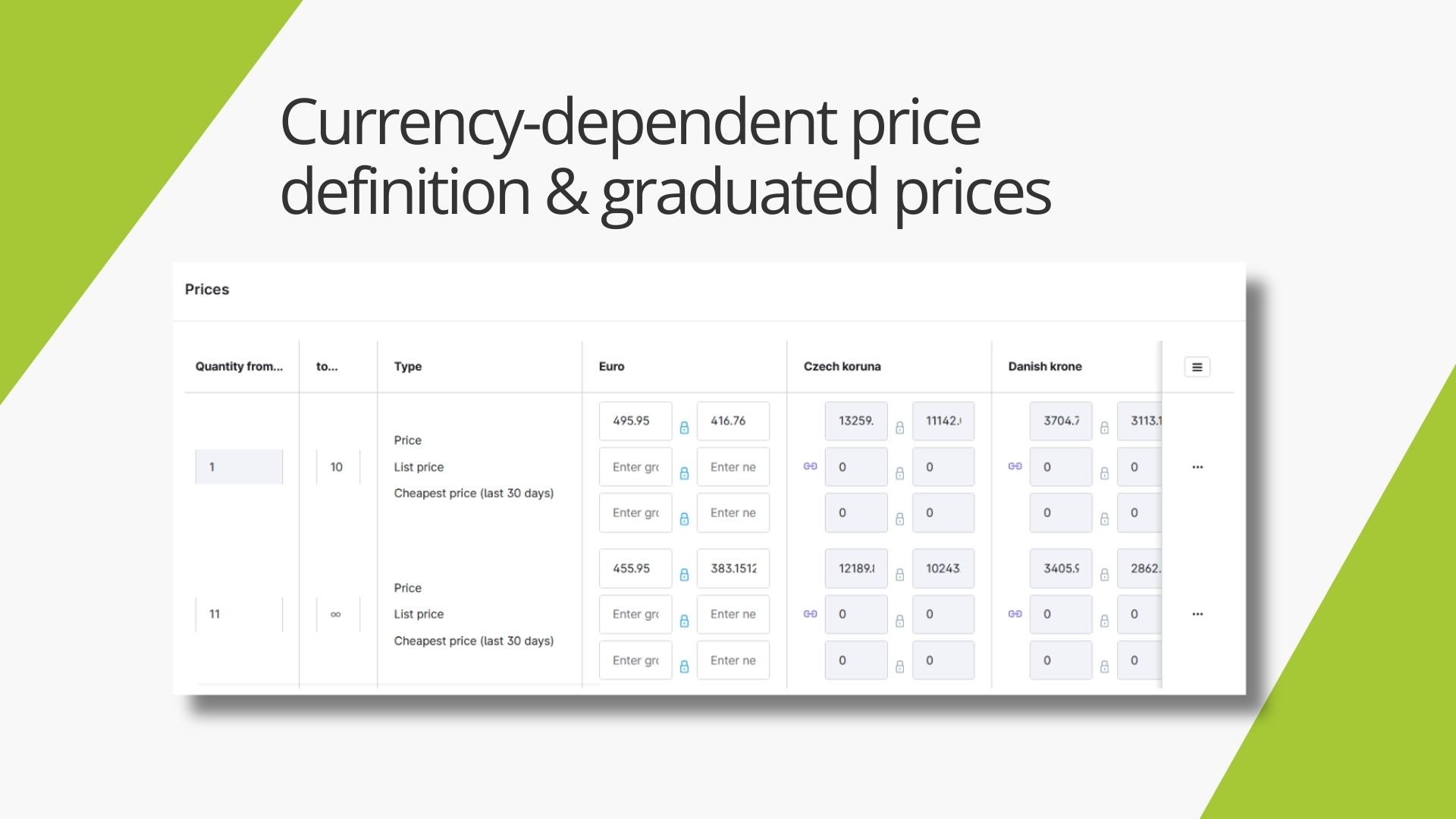1456x819 pixels.
Task: Click lock icon beside Euro cheapest price, second tier
Action: [x=684, y=667]
